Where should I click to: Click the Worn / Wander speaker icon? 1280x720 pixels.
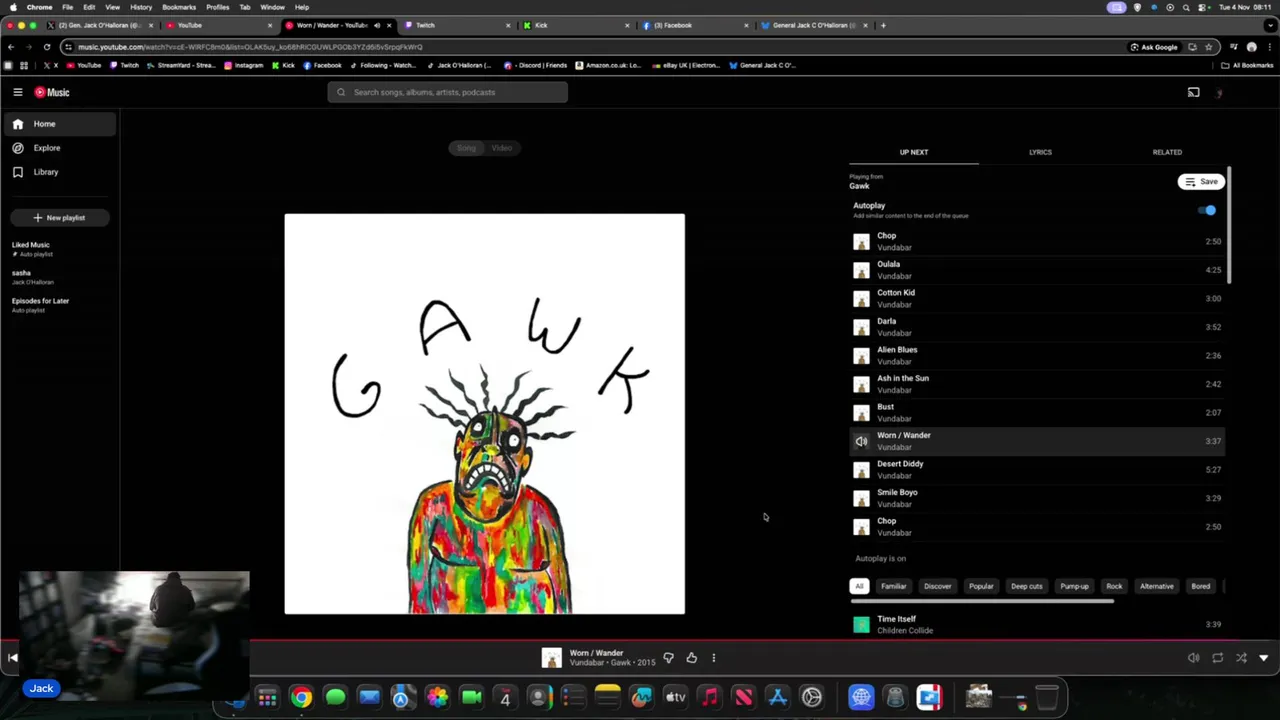pyautogui.click(x=861, y=441)
